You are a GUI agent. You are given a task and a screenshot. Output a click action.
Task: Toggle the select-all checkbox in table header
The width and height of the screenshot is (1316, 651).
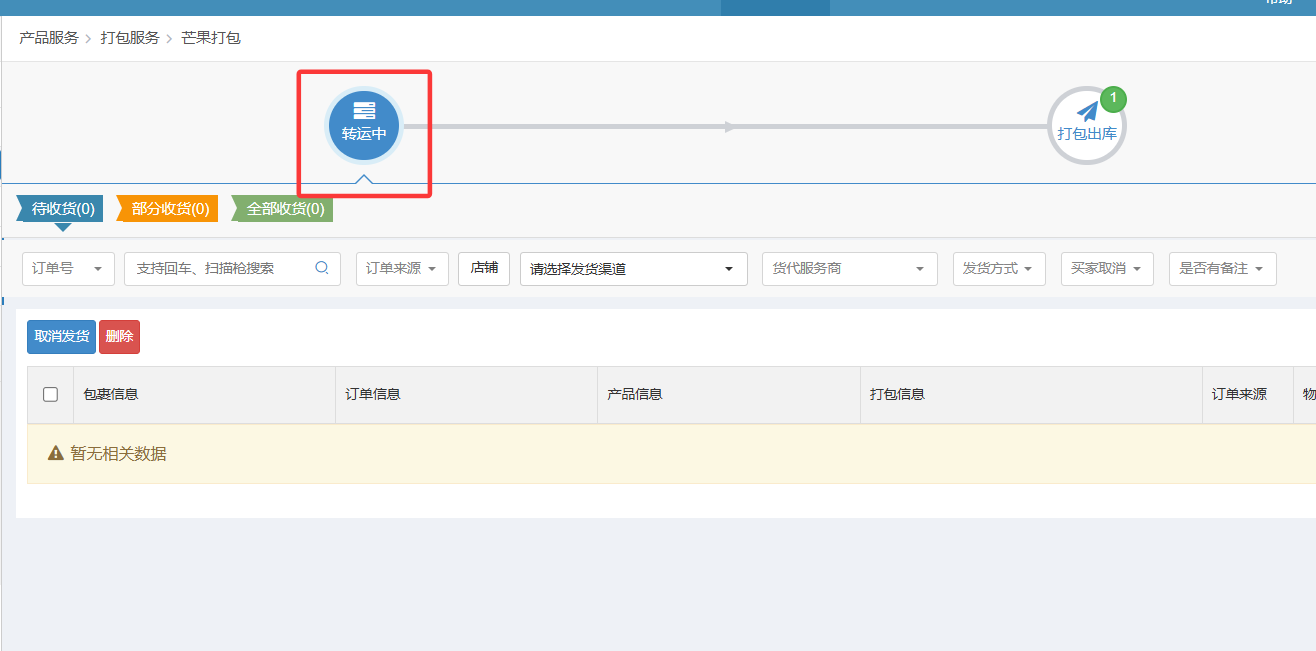[50, 394]
